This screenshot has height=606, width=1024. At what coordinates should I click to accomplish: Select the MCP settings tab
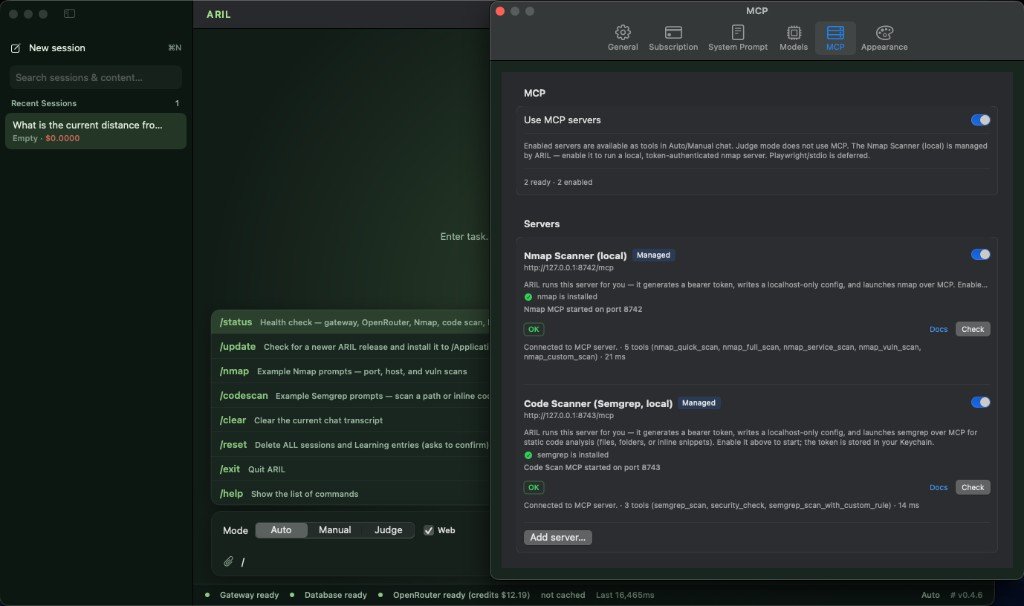(x=835, y=38)
